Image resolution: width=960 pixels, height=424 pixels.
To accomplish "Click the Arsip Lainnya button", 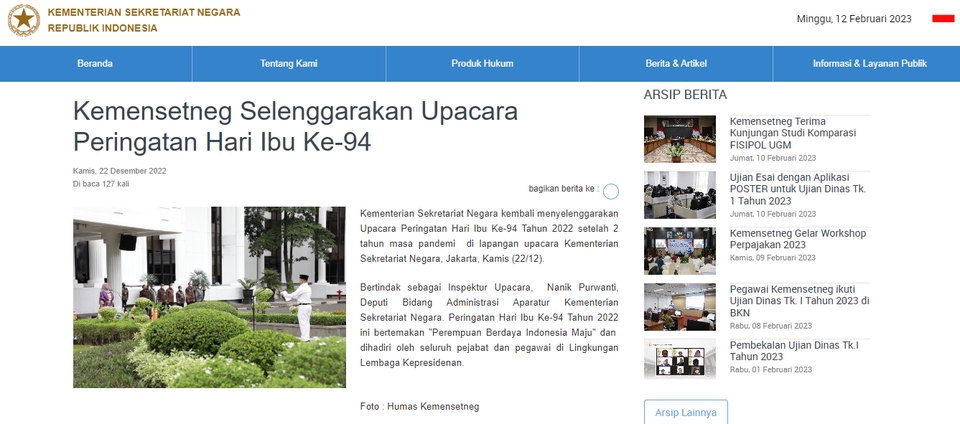I will click(x=686, y=412).
